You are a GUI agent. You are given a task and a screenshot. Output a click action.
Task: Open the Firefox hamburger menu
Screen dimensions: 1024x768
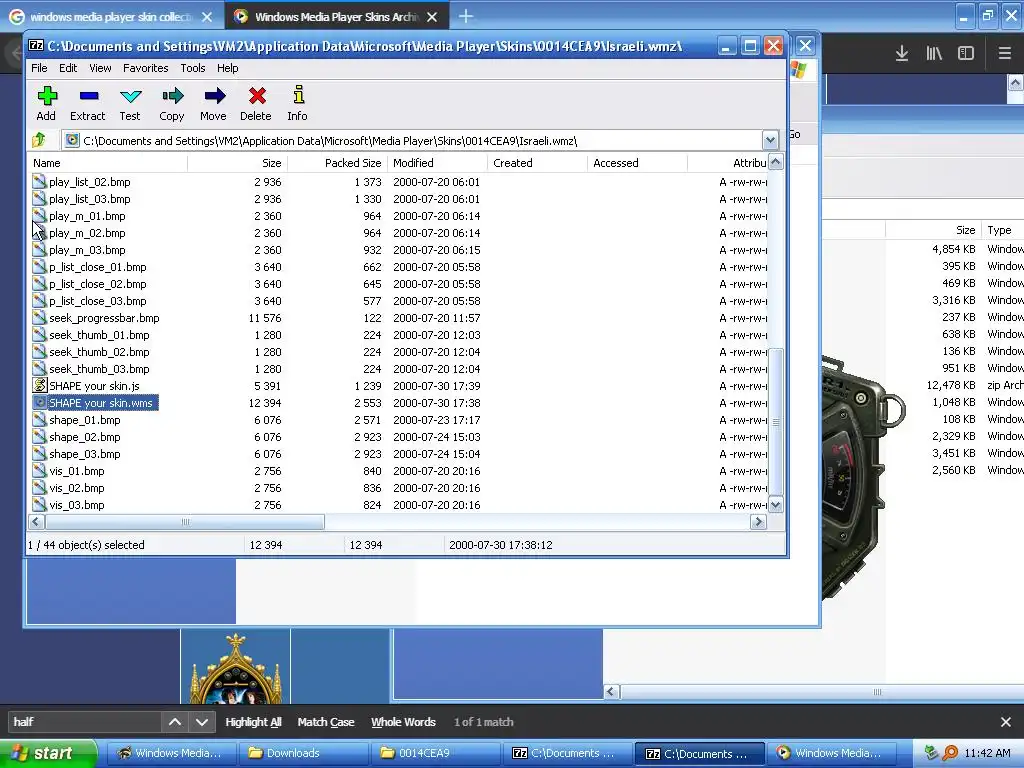coord(1005,53)
